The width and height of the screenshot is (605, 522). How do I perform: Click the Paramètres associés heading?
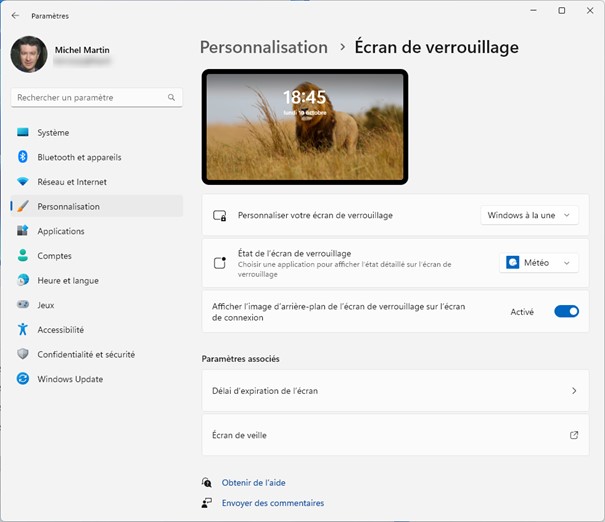coord(240,359)
